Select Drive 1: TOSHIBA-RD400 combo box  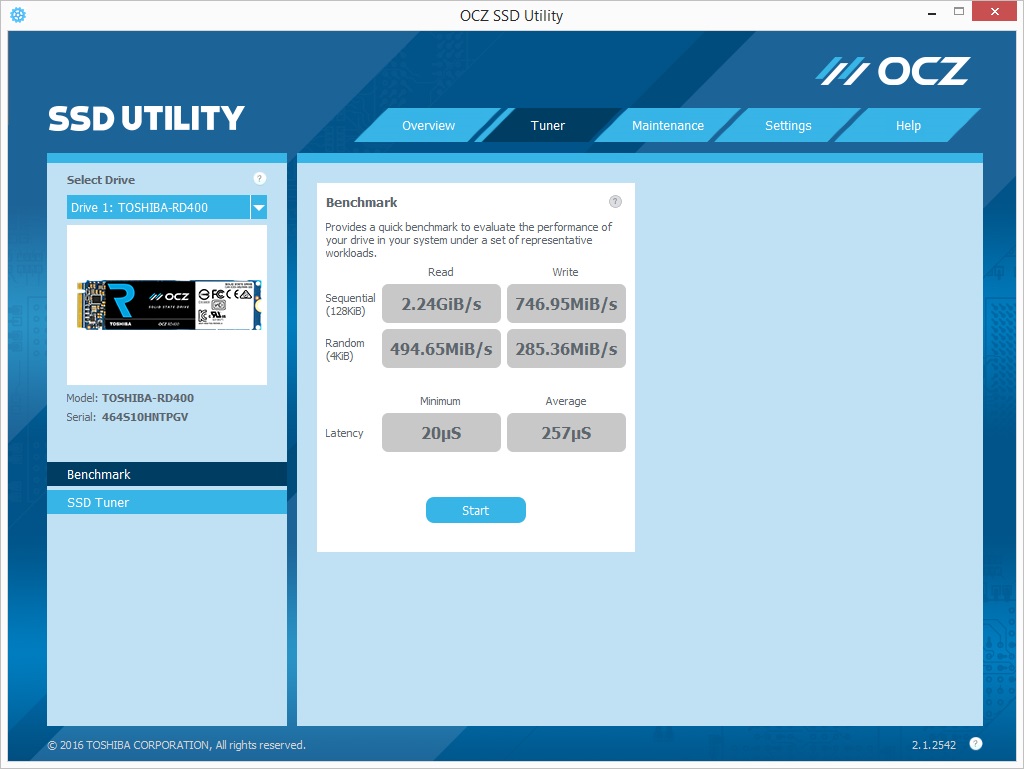[167, 208]
